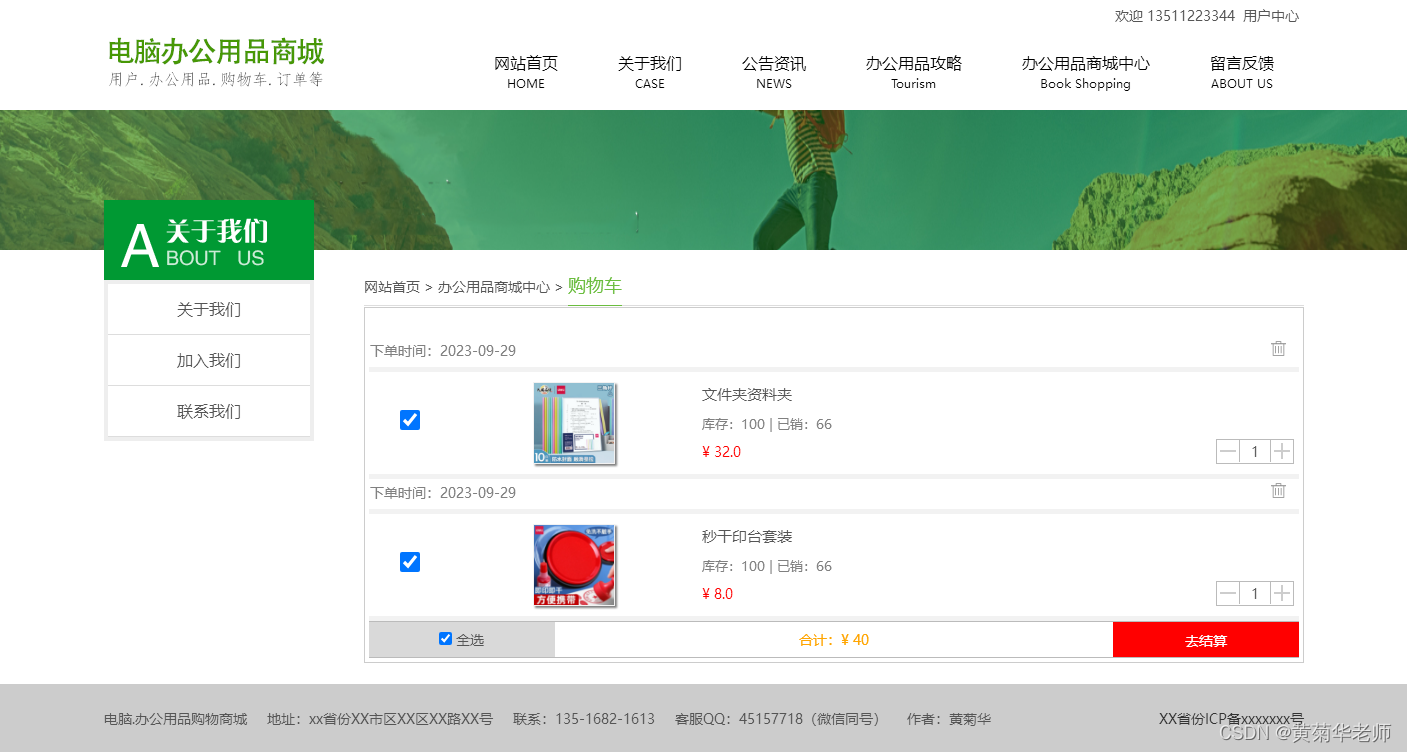The width and height of the screenshot is (1407, 753).
Task: Click the quantity input field for 文件夹资料夹
Action: click(1255, 451)
